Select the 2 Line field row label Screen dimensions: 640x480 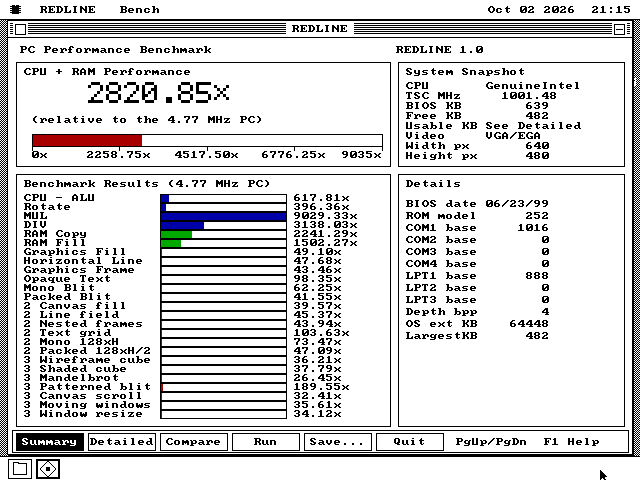click(x=71, y=315)
